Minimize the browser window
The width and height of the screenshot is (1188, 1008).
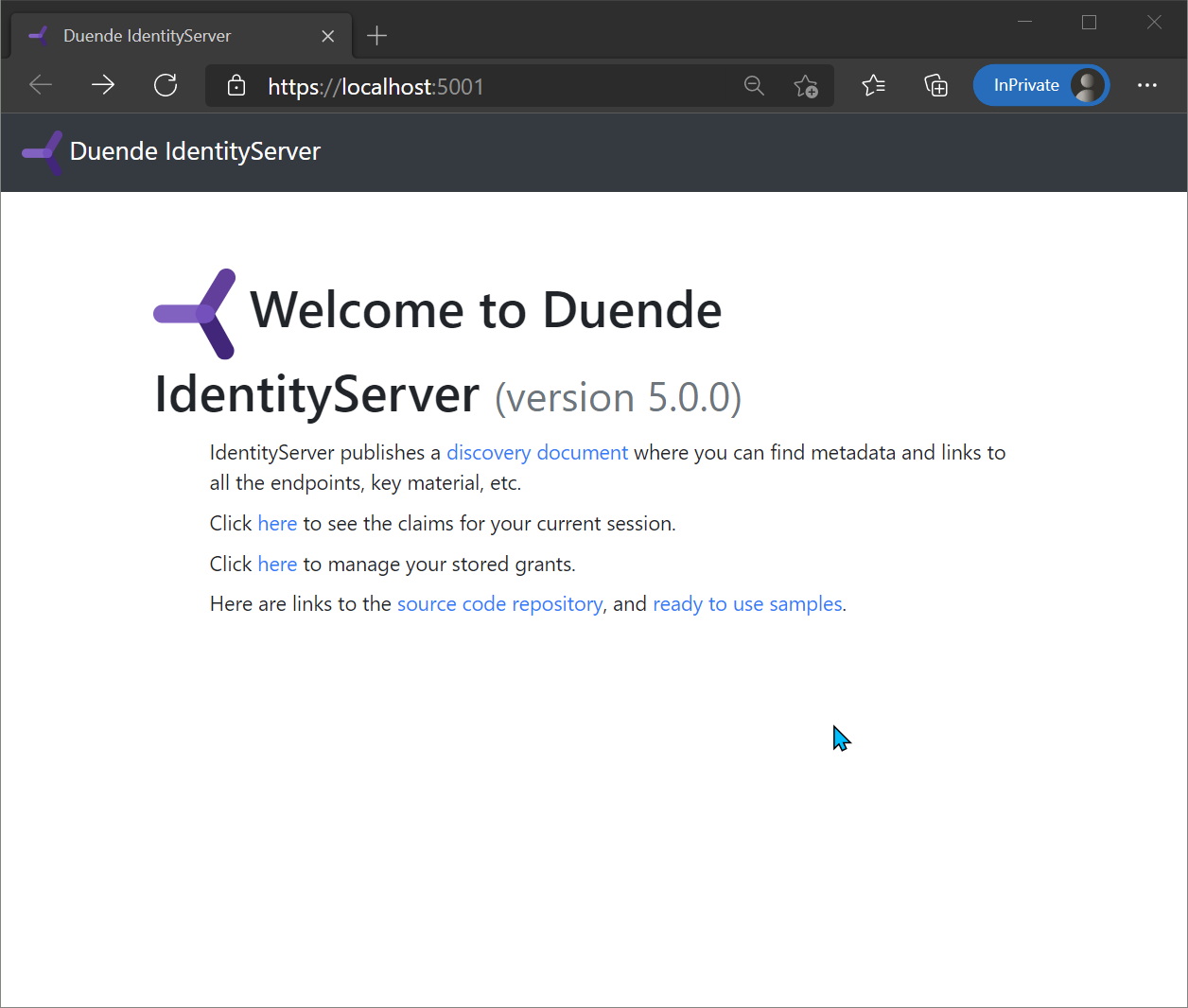coord(1024,22)
